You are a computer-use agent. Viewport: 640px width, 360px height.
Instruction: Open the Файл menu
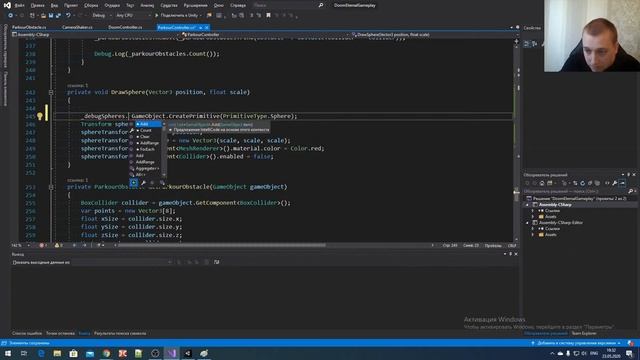(x=19, y=5)
